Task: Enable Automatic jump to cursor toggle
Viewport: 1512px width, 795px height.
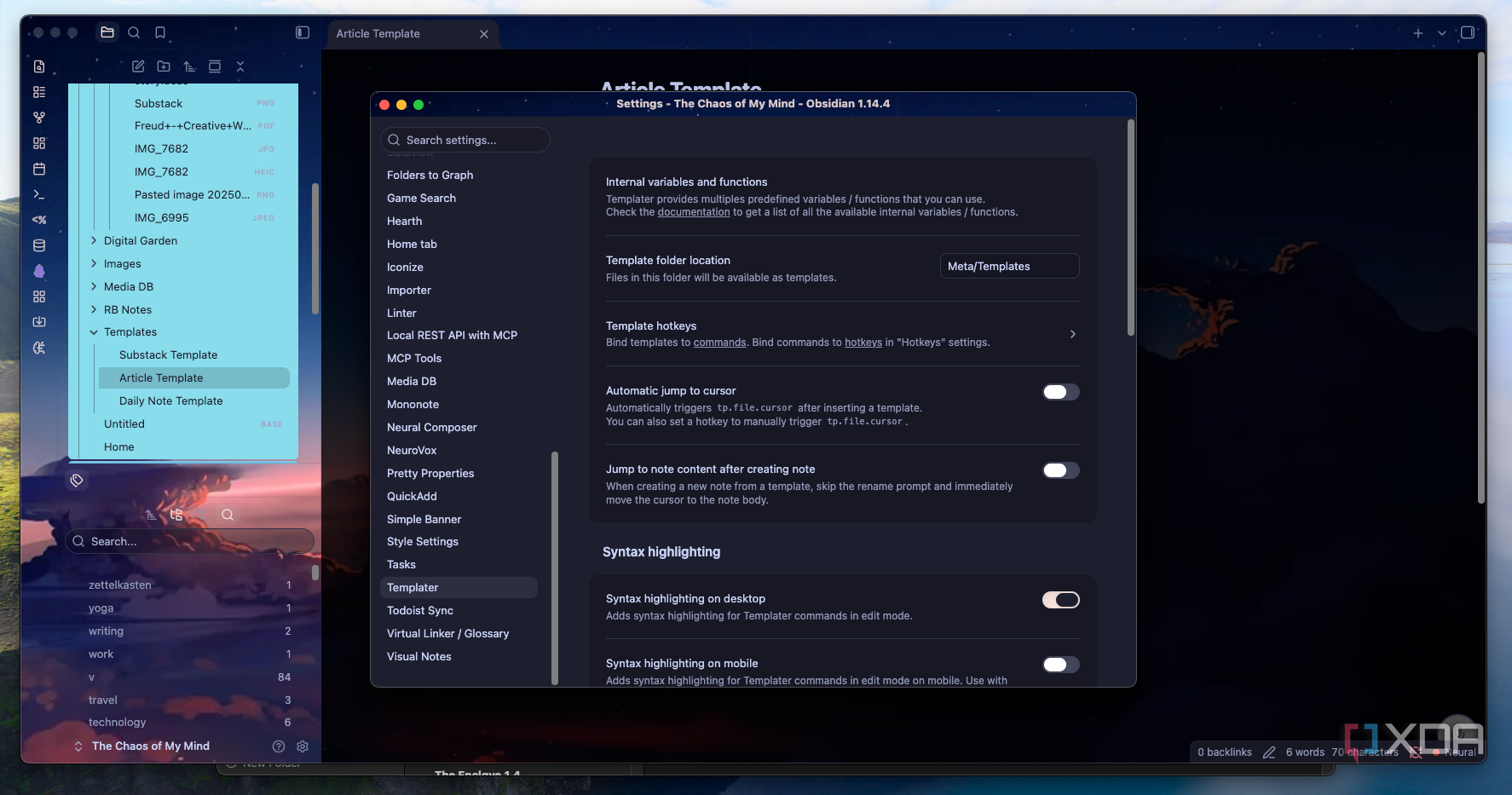Action: tap(1061, 392)
